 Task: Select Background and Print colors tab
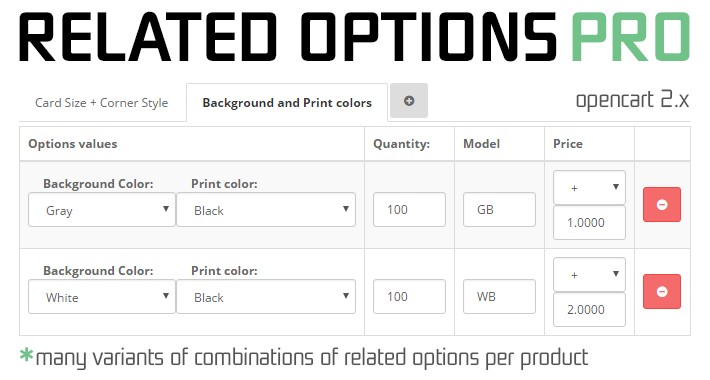[x=287, y=103]
